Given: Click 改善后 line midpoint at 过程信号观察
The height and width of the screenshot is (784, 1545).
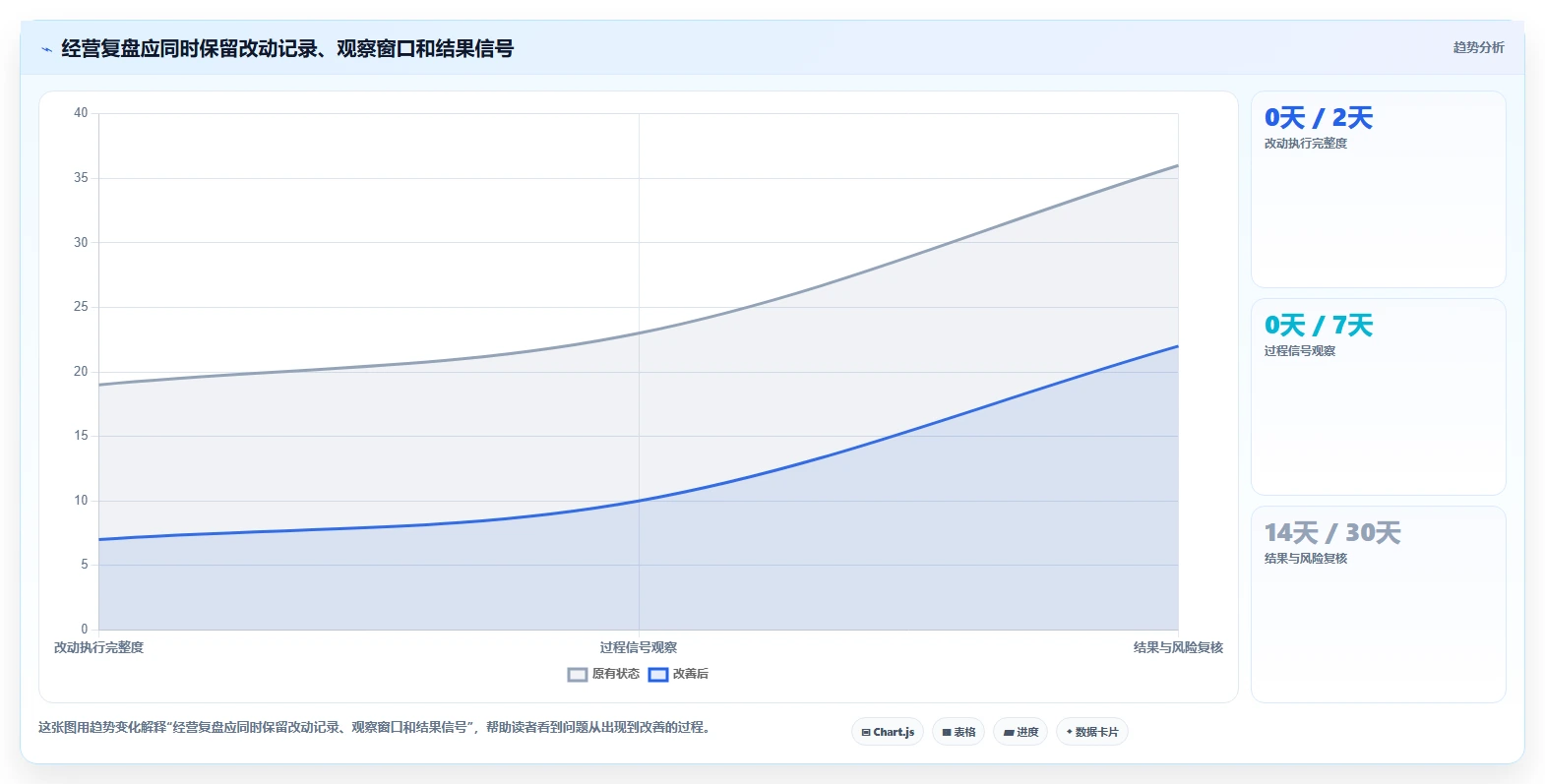Looking at the screenshot, I should point(639,501).
